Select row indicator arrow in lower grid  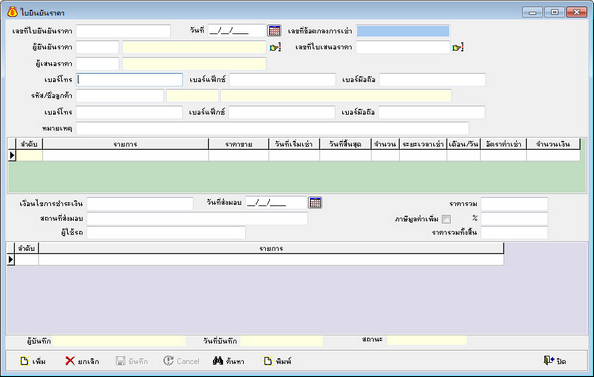11,260
